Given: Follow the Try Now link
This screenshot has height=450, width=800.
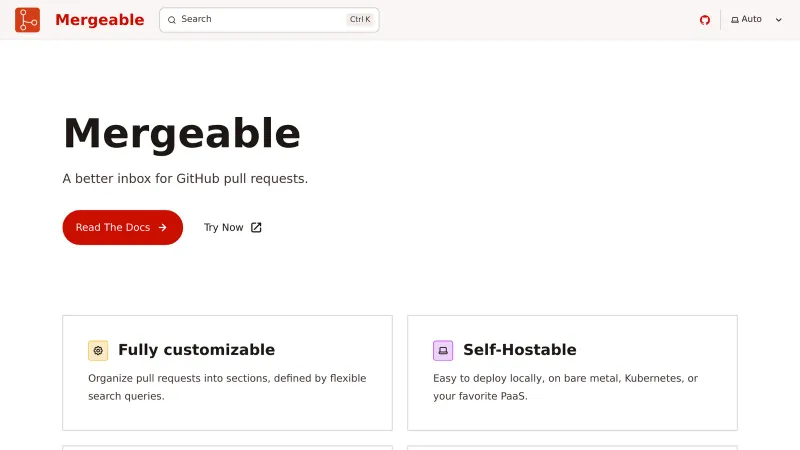Looking at the screenshot, I should 223,227.
